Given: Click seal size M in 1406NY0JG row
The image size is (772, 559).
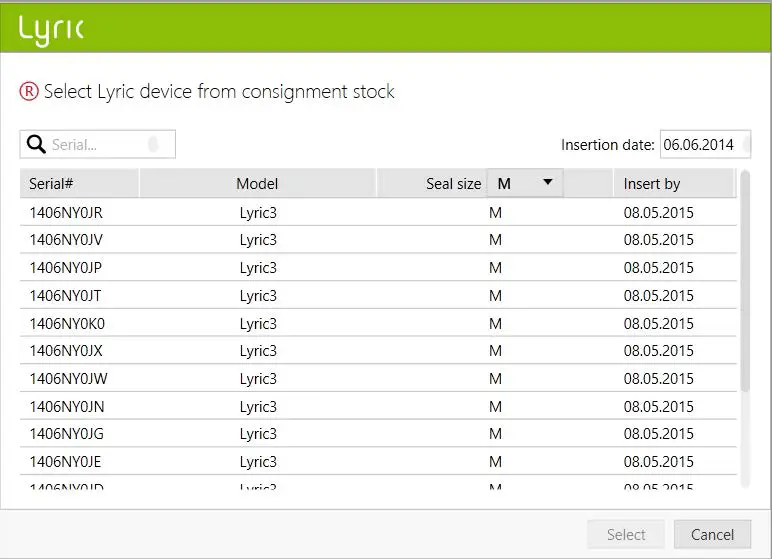Looking at the screenshot, I should 495,434.
